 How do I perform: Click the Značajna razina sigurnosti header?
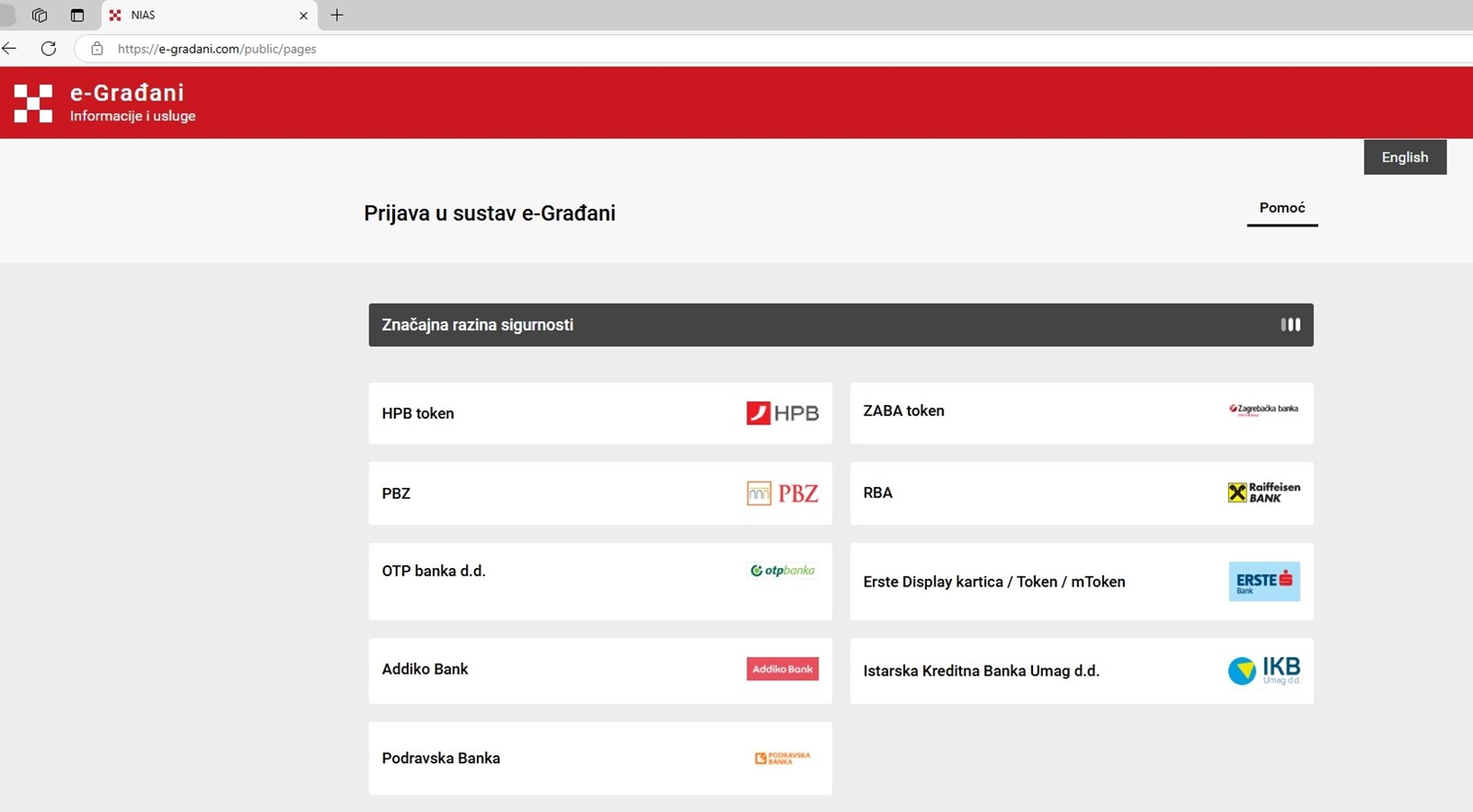(841, 325)
